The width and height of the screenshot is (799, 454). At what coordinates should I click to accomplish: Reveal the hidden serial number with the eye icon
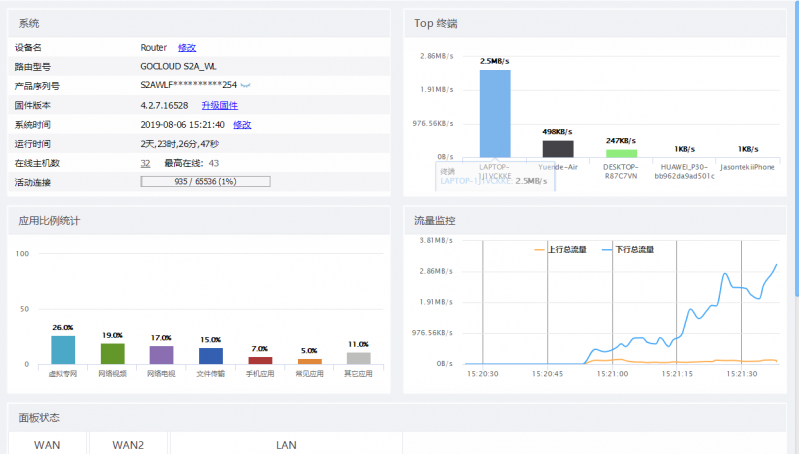coord(245,85)
